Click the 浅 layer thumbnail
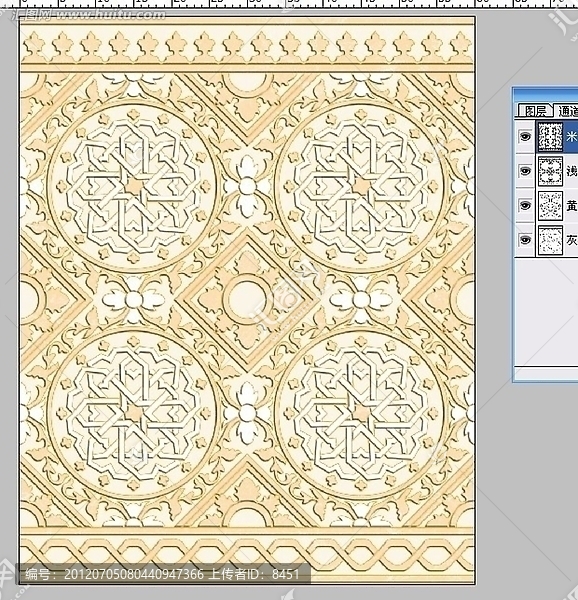 [550, 171]
